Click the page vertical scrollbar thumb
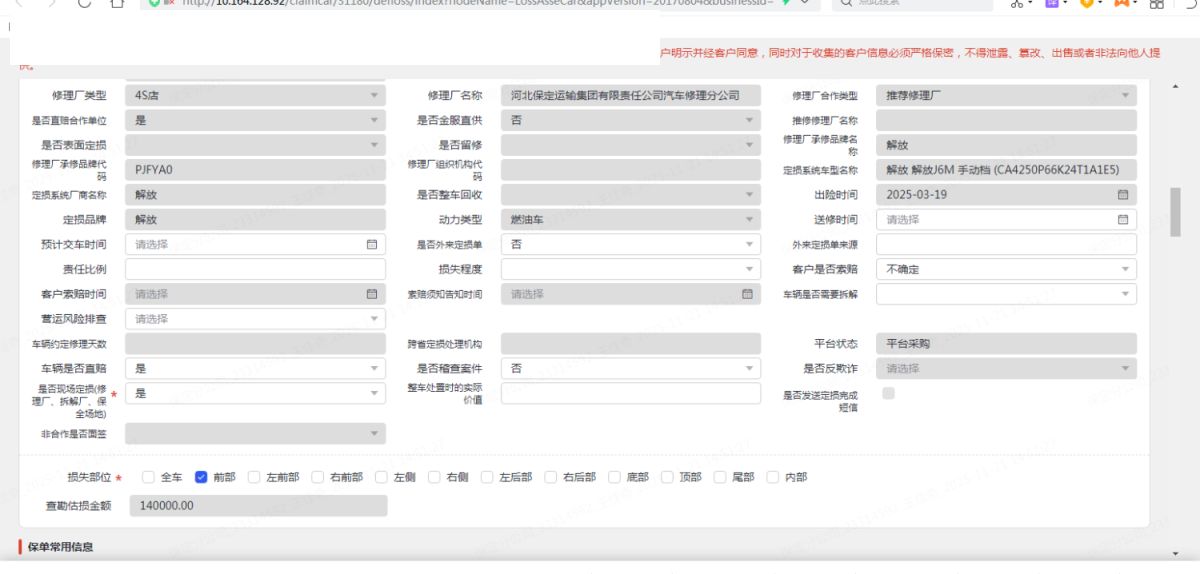Screen dimensions: 1200x574 tap(1175, 210)
